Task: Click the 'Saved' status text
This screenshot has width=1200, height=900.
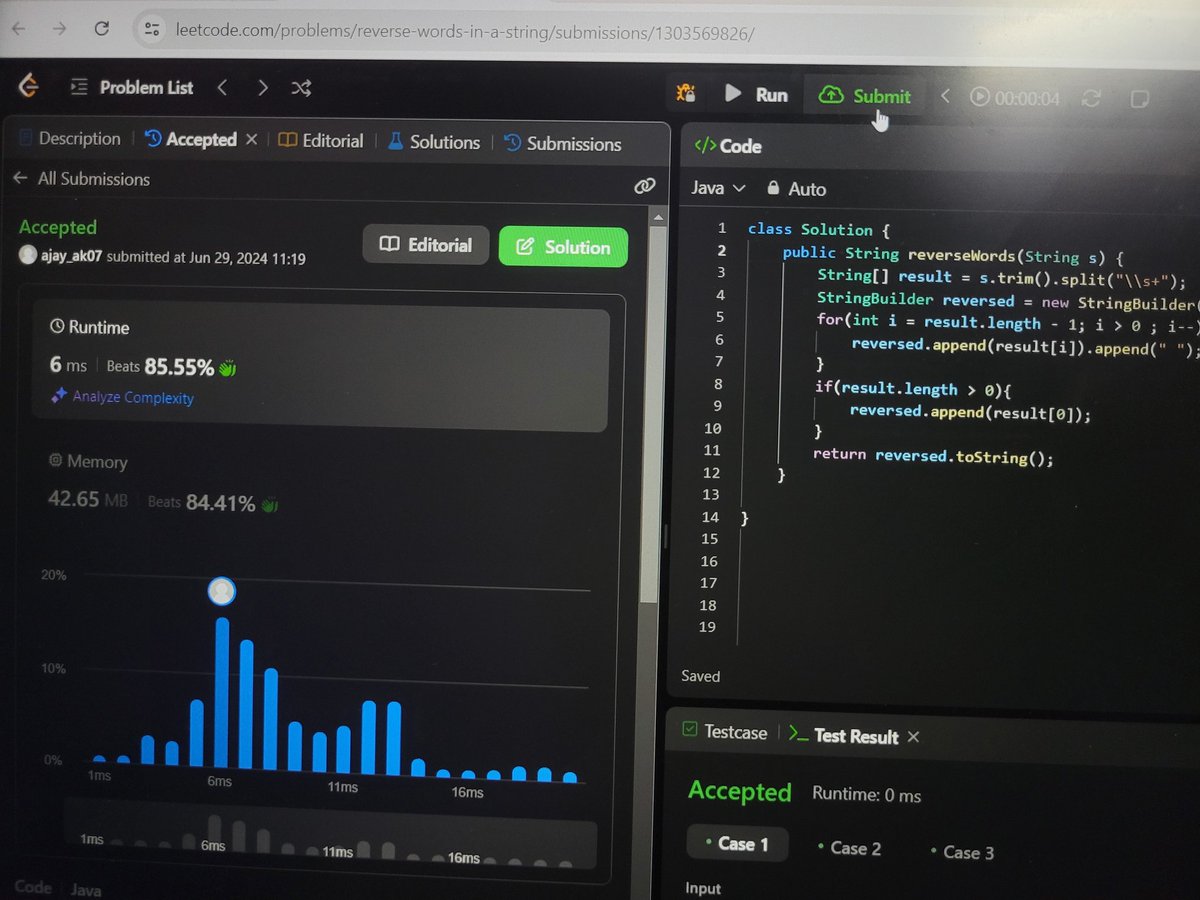Action: click(x=700, y=676)
